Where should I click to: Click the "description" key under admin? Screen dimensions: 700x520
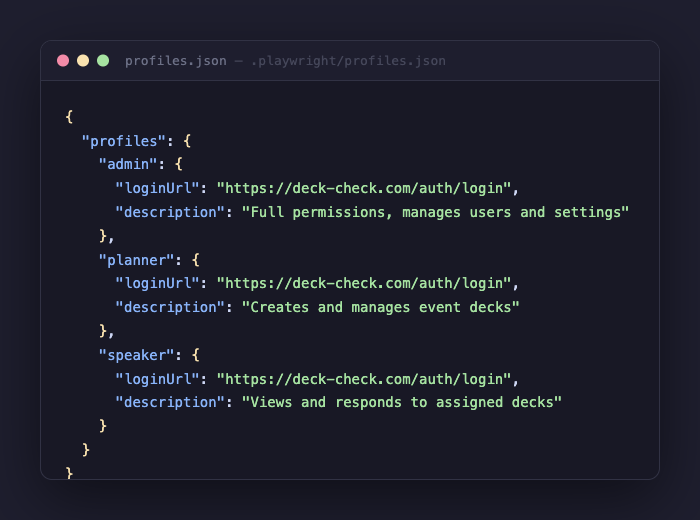tap(170, 212)
